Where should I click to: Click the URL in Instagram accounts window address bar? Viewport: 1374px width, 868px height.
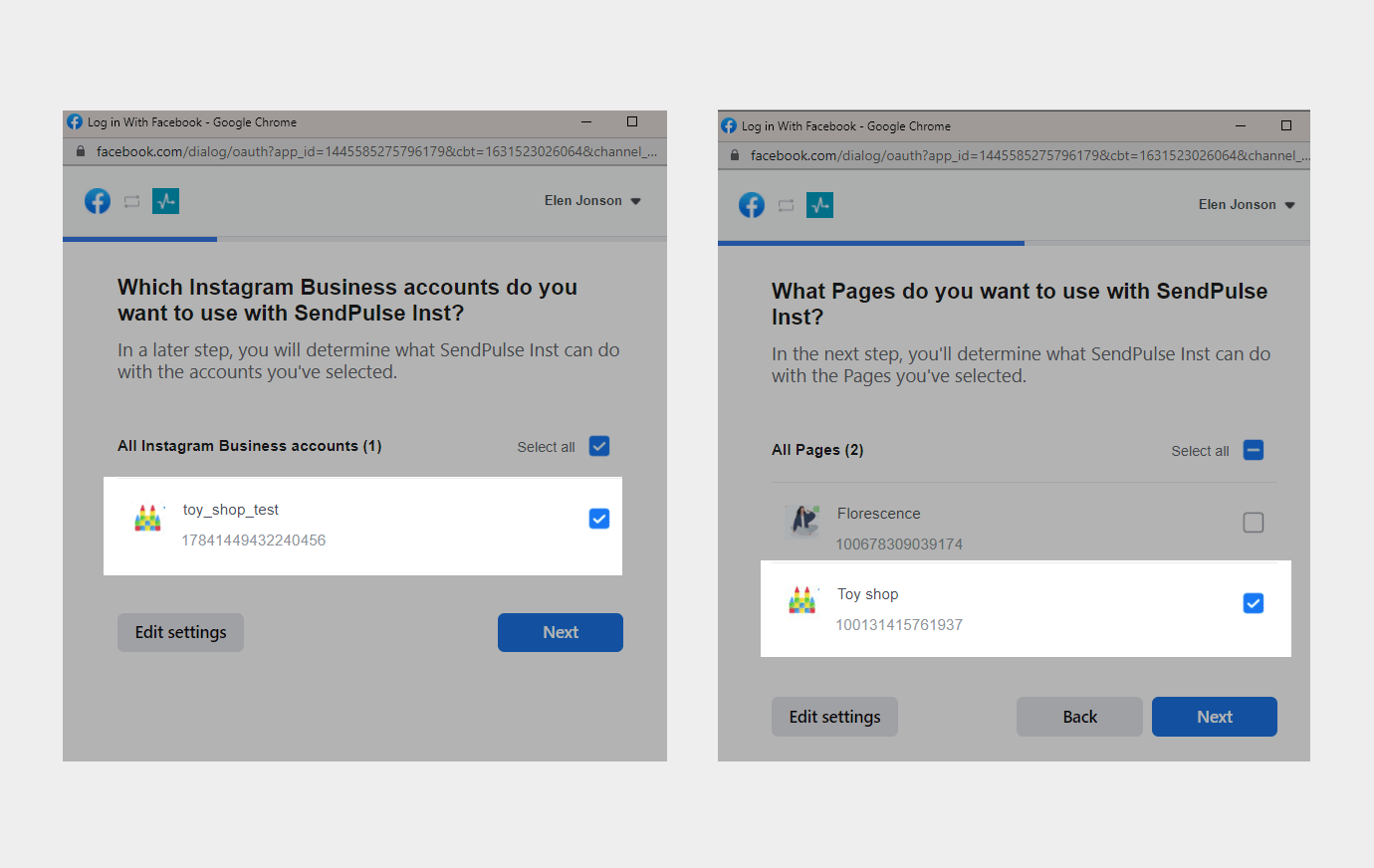(x=376, y=151)
